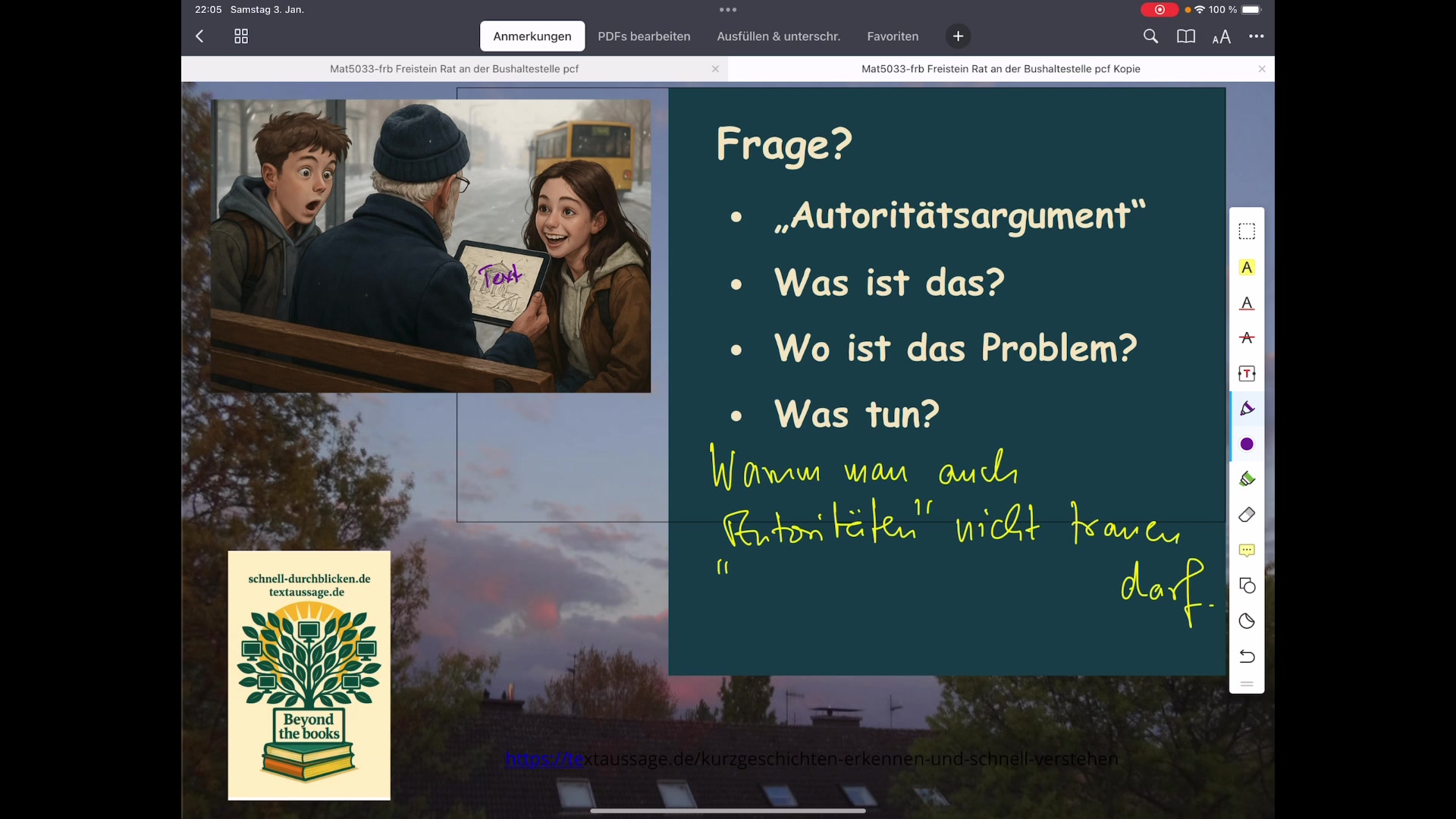The height and width of the screenshot is (819, 1456).
Task: Switch to PDFs bearbeiten mode
Action: tap(644, 36)
